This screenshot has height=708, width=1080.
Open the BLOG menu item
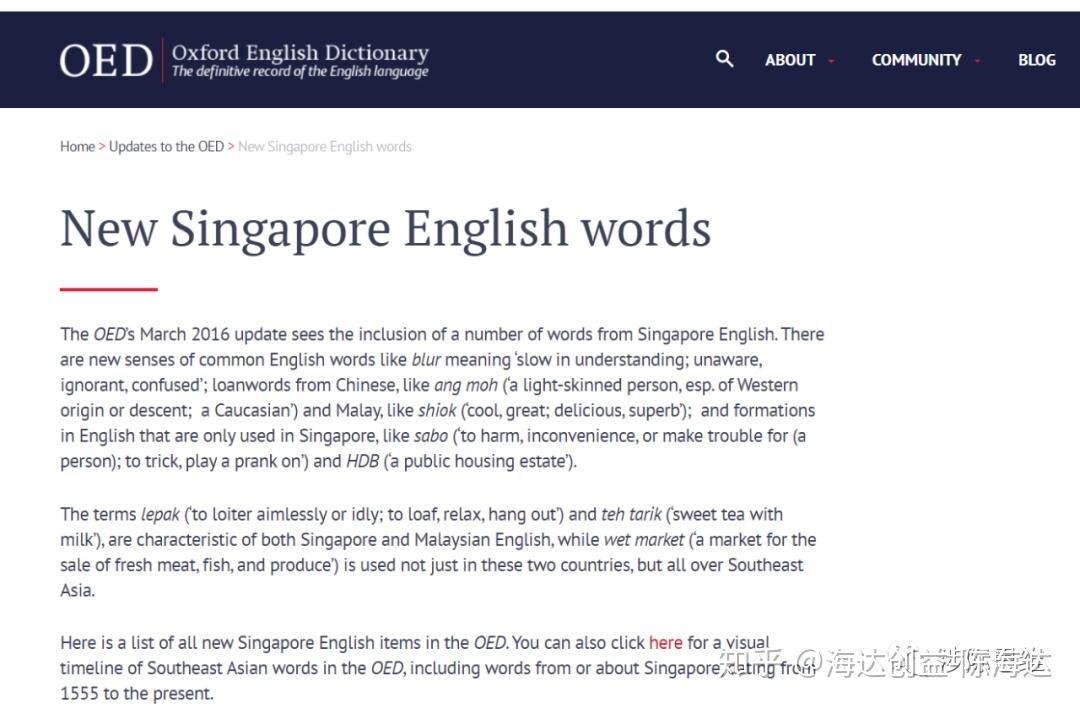click(1037, 60)
